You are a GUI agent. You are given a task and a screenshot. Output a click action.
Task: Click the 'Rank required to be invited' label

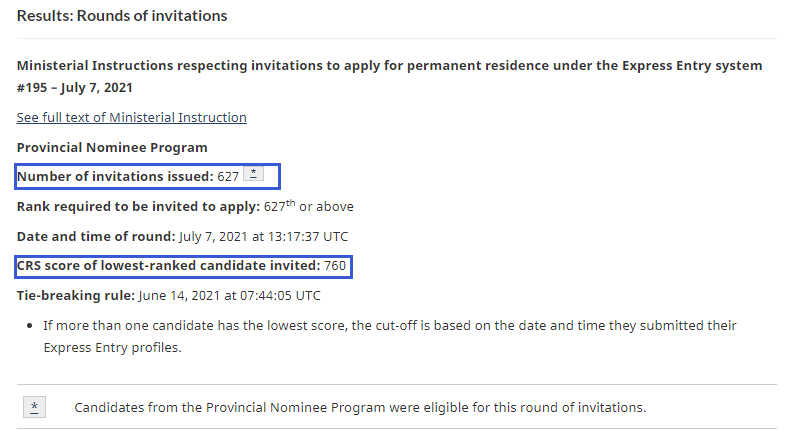138,207
